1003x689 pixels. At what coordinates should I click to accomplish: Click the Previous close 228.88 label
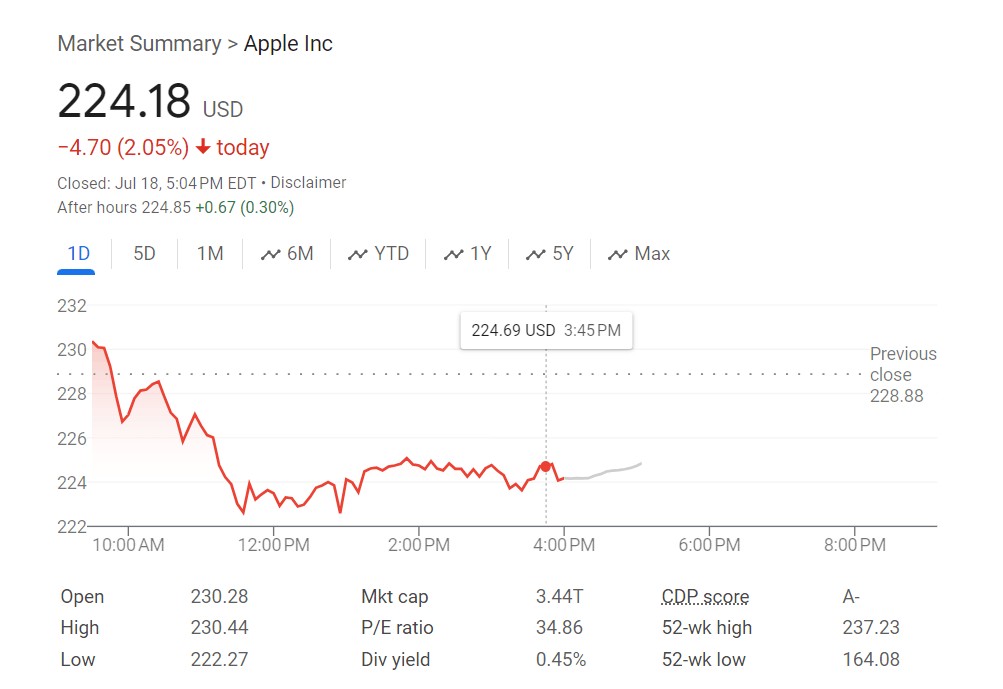[903, 375]
